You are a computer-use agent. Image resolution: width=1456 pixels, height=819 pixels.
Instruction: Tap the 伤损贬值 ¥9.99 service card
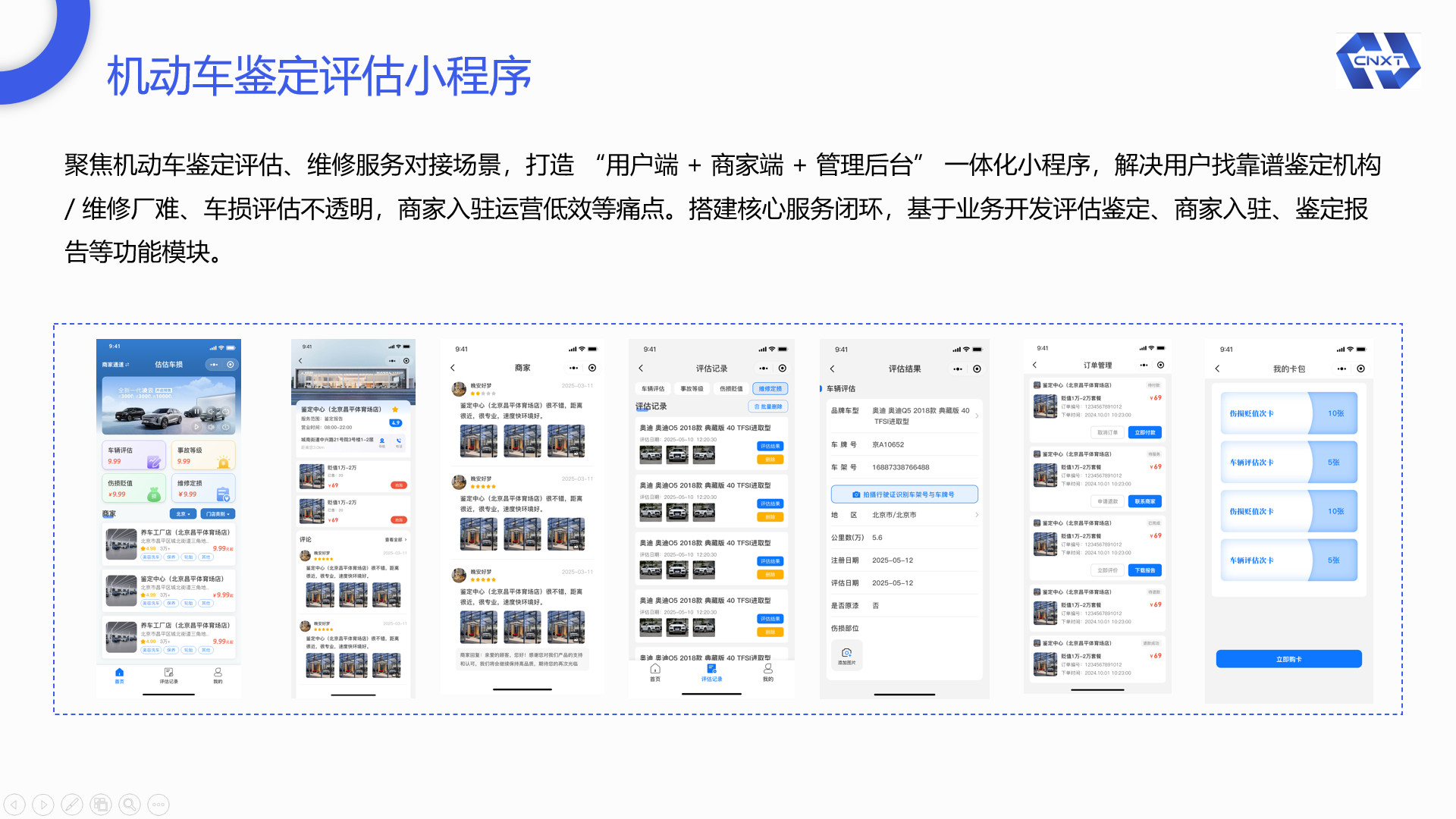coord(134,488)
